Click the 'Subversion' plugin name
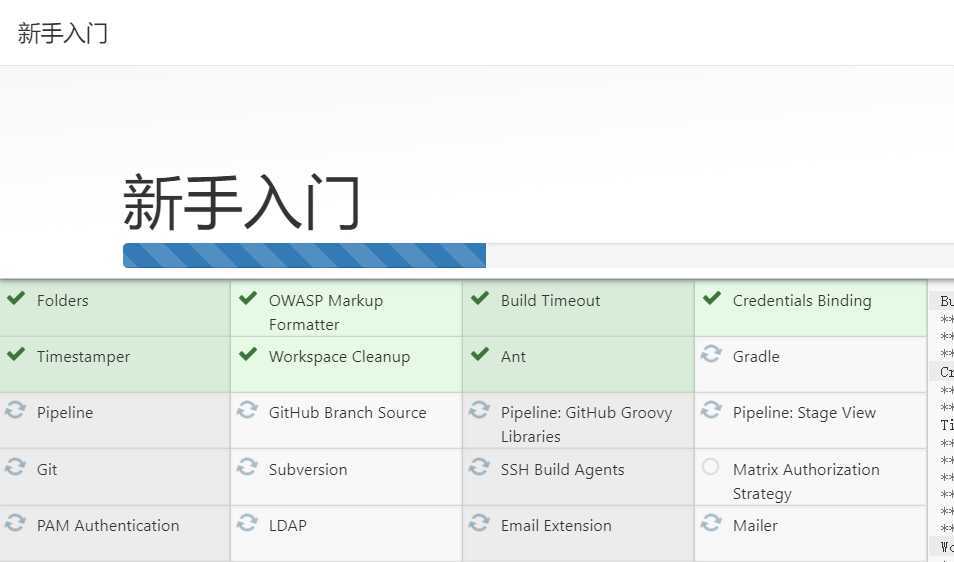This screenshot has width=954, height=562. (308, 470)
